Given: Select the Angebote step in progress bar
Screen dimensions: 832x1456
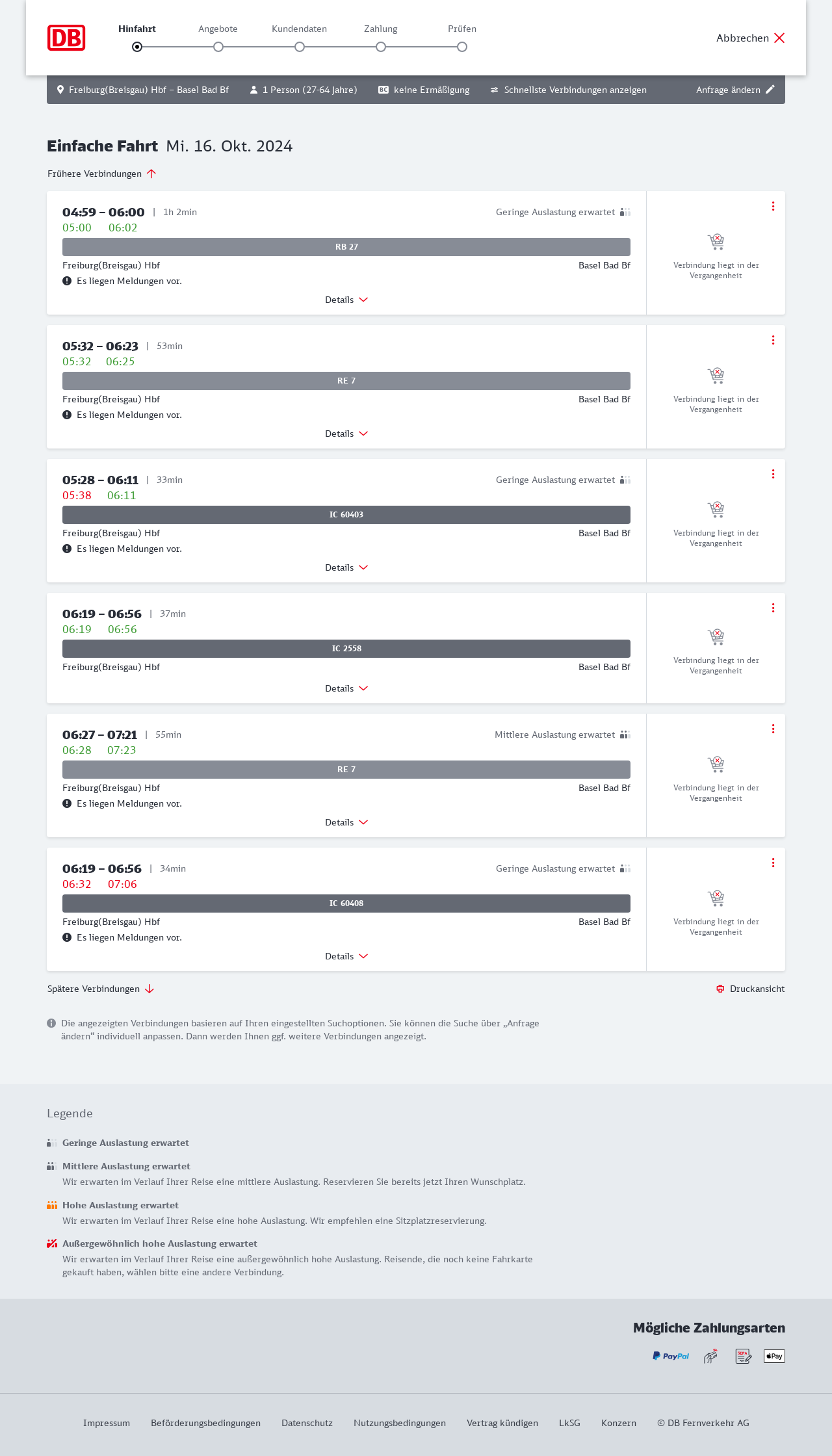Looking at the screenshot, I should (x=218, y=47).
